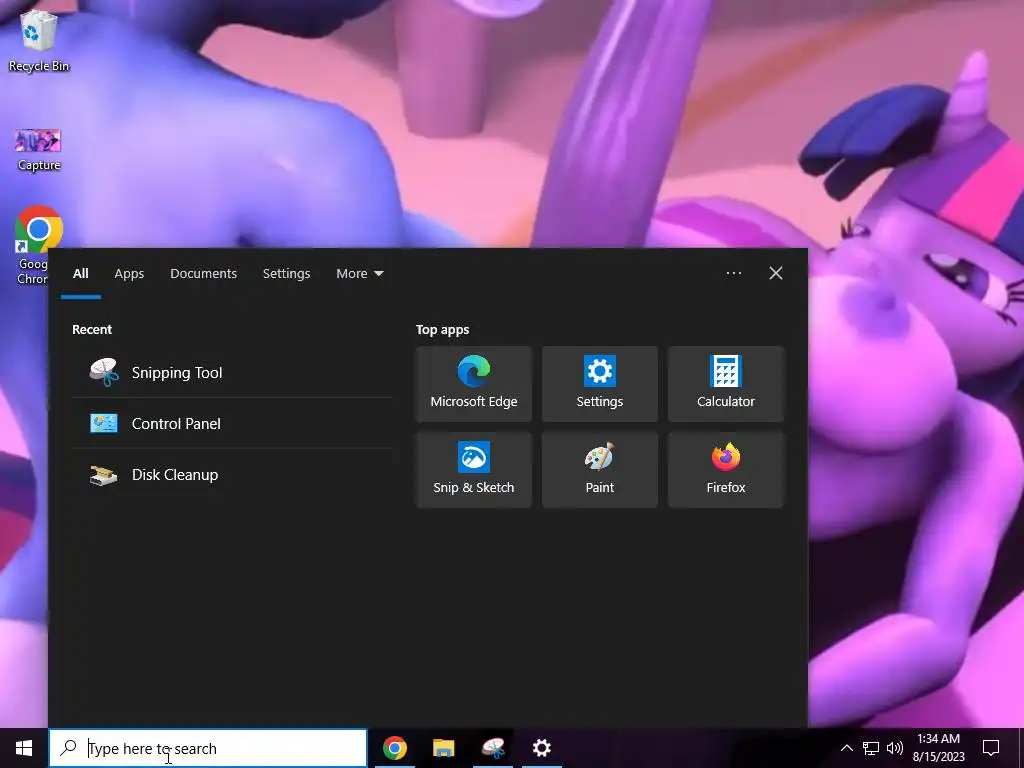This screenshot has width=1024, height=768.
Task: Close the search panel
Action: coord(776,273)
